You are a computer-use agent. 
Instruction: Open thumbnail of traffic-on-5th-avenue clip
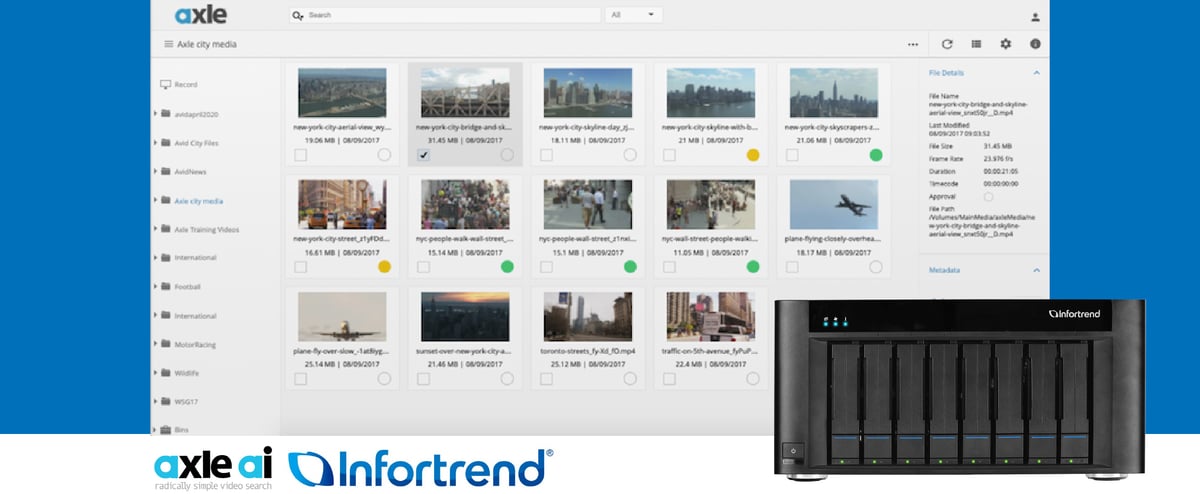coord(711,317)
